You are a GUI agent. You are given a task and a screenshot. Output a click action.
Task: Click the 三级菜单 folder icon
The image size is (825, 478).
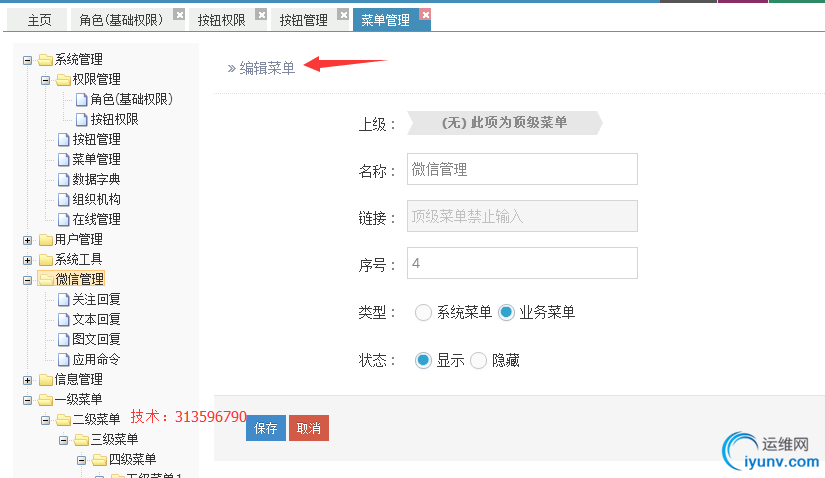82,440
